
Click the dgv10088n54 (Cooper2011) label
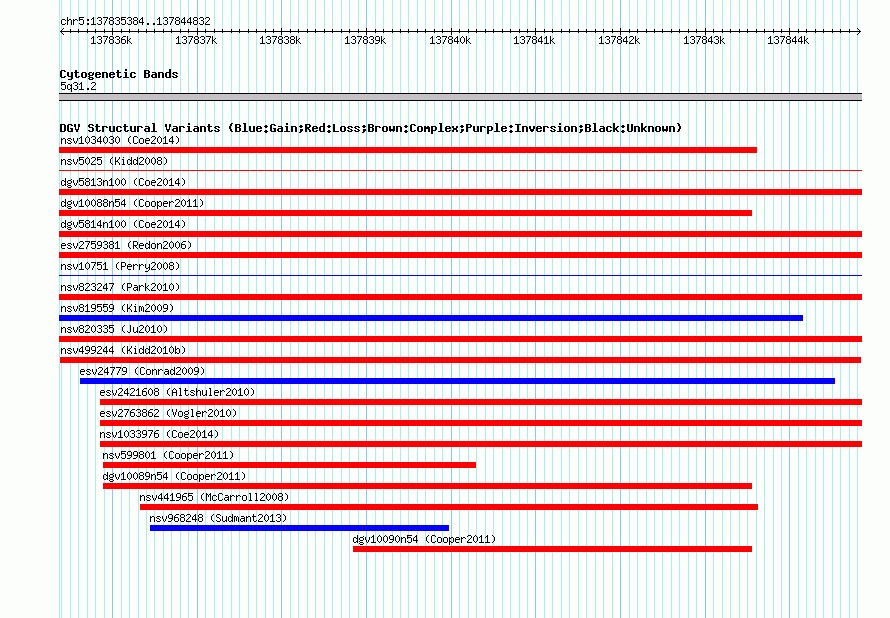pyautogui.click(x=132, y=203)
